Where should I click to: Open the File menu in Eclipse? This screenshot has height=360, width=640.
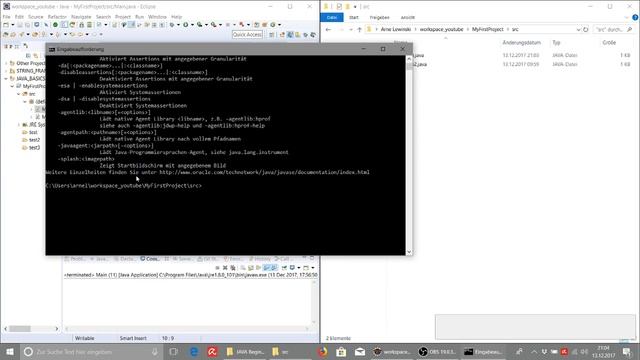point(6,17)
